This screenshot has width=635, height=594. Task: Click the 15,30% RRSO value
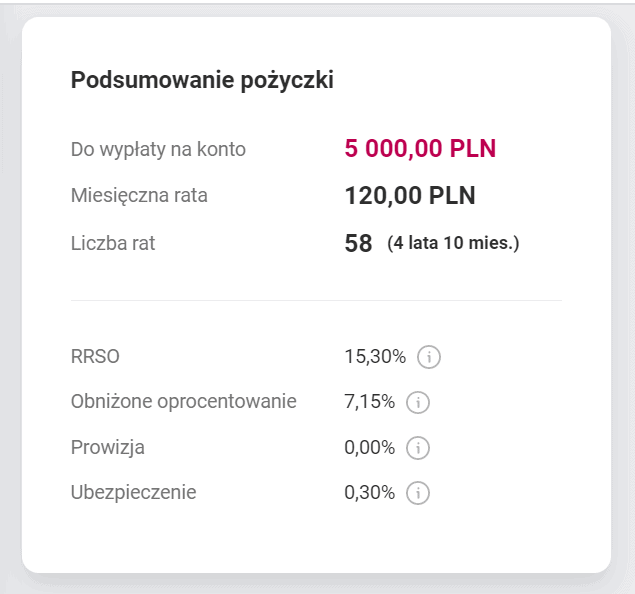point(375,356)
